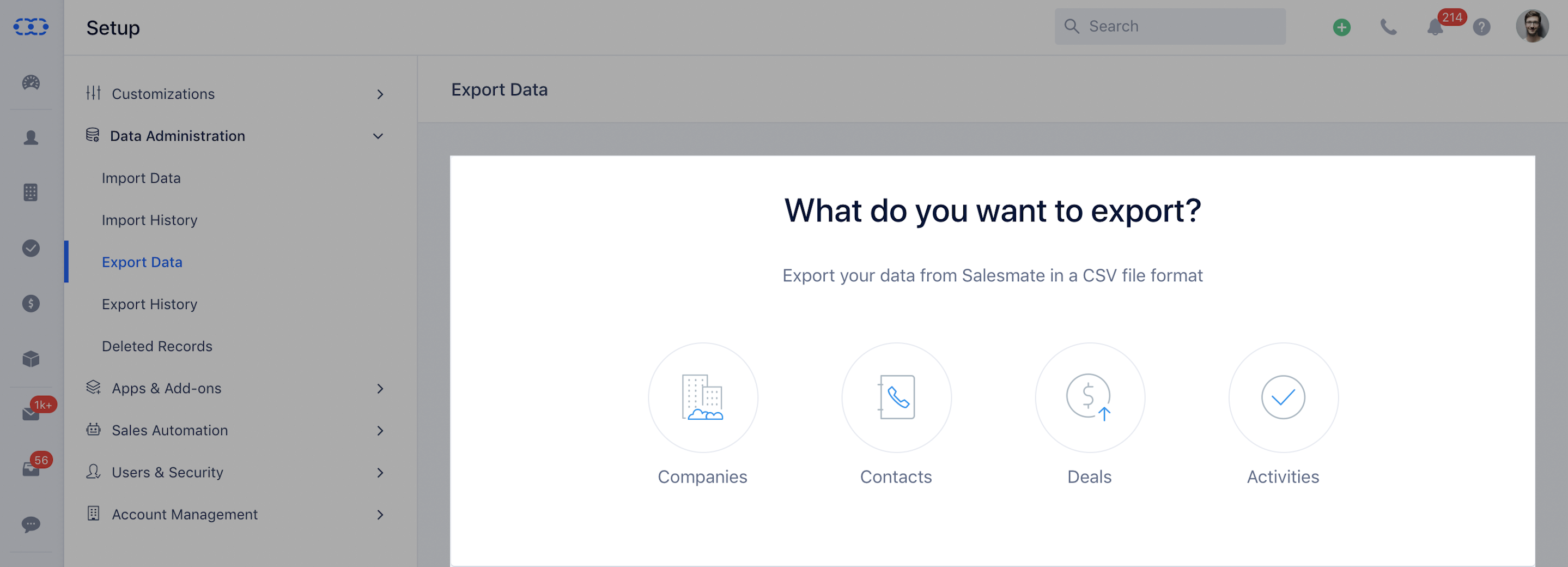This screenshot has height=567, width=1568.
Task: Open the inbox icon with 56 badge
Action: [31, 469]
